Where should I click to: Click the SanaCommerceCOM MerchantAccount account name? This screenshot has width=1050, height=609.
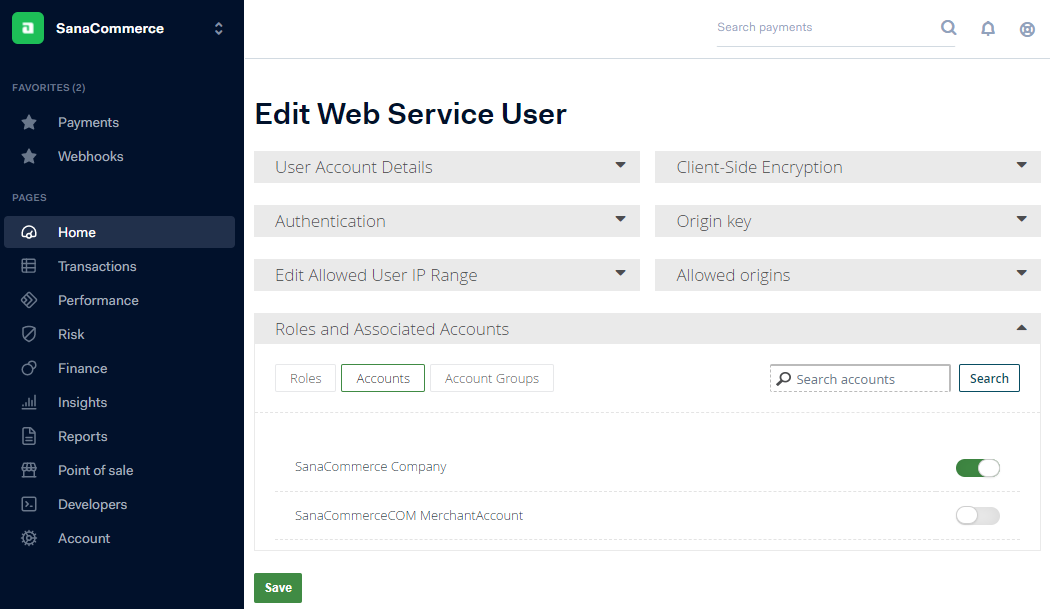[x=408, y=515]
